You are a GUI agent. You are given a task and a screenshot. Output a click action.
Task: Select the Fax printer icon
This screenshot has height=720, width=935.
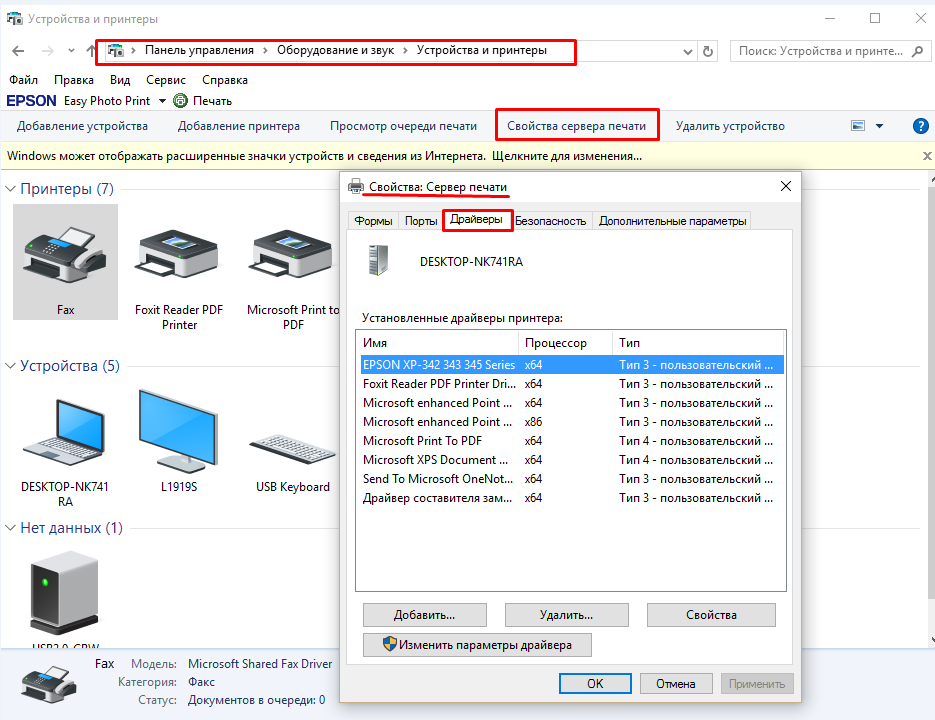(65, 255)
